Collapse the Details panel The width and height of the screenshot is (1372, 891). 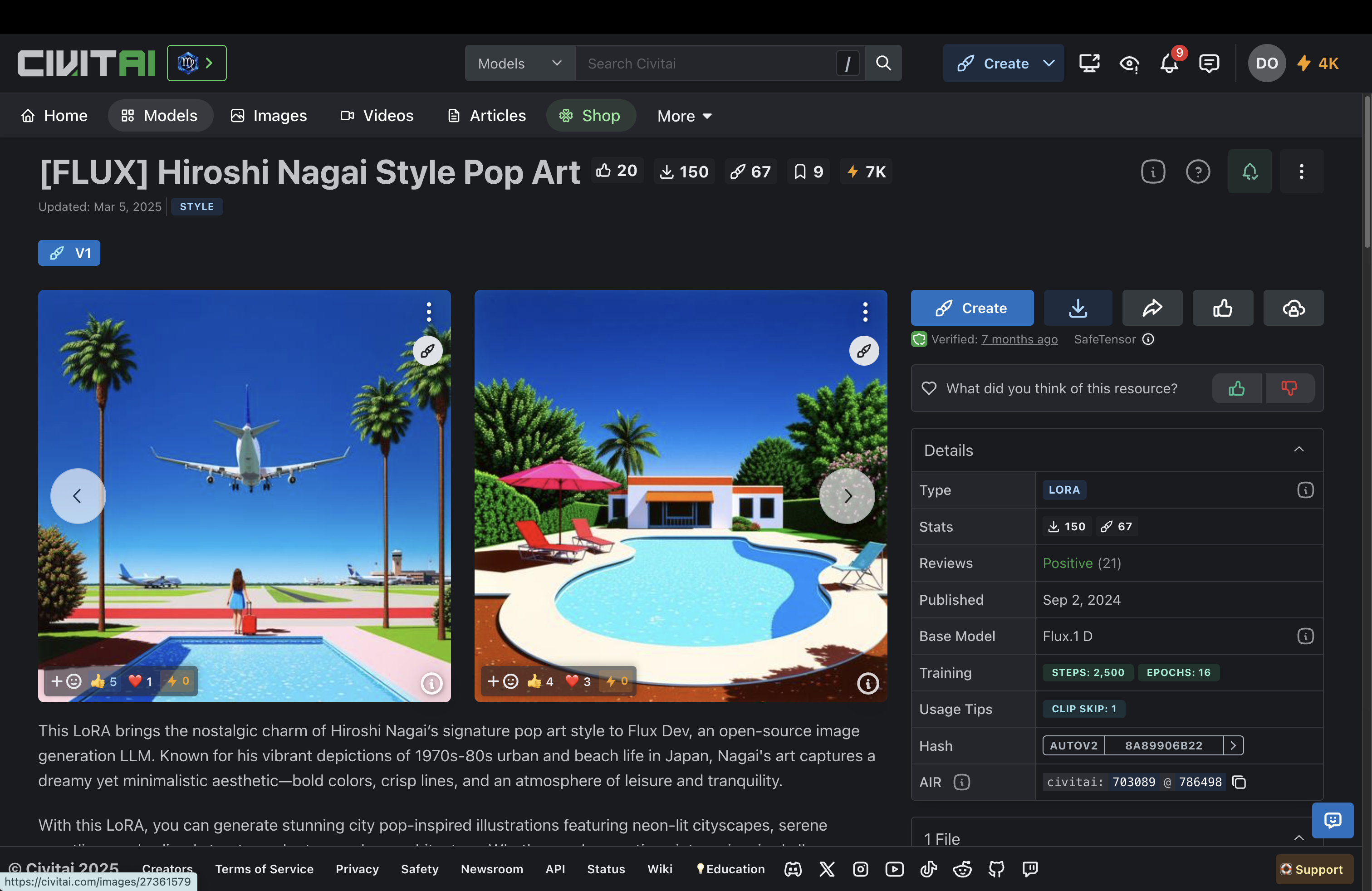(1298, 450)
